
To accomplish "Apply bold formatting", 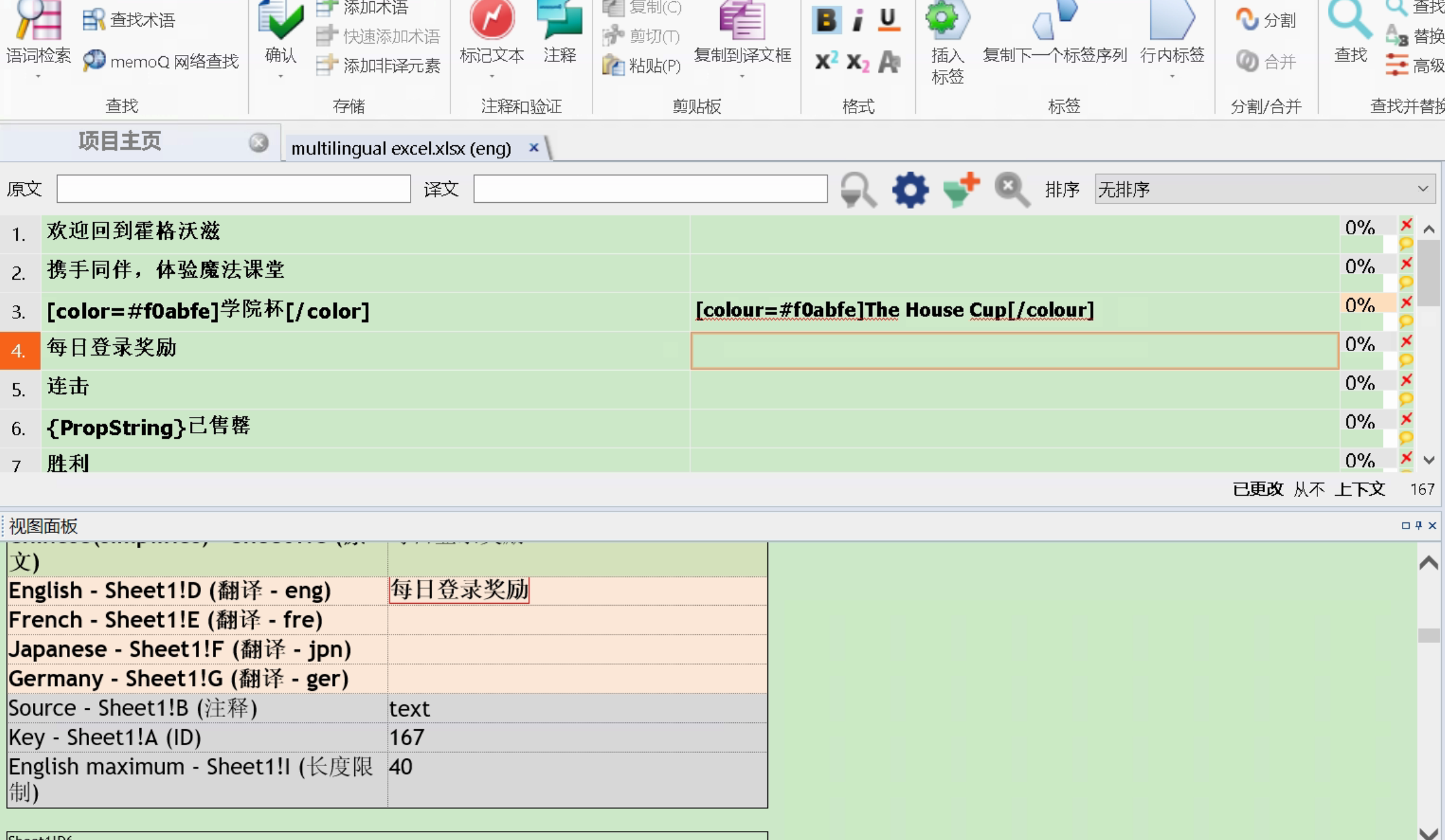I will (x=826, y=20).
